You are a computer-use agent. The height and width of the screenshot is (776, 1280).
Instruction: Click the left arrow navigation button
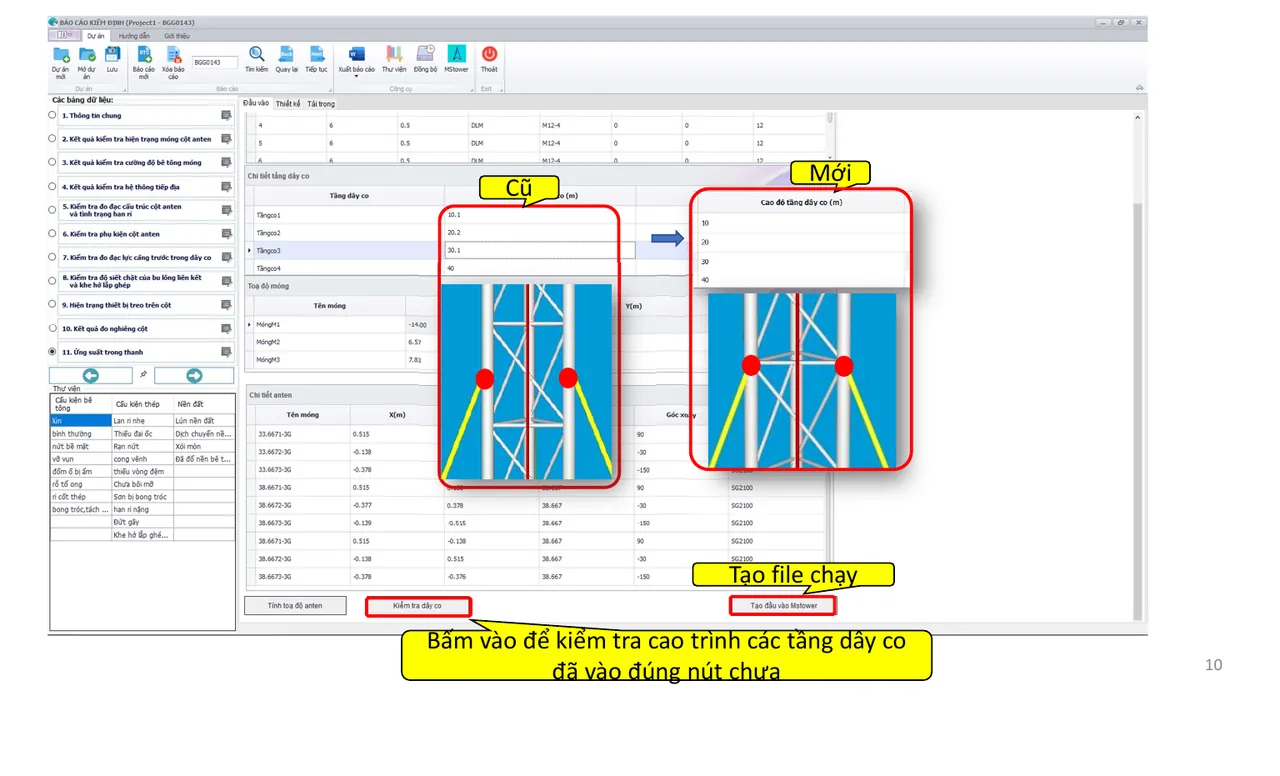pos(90,376)
